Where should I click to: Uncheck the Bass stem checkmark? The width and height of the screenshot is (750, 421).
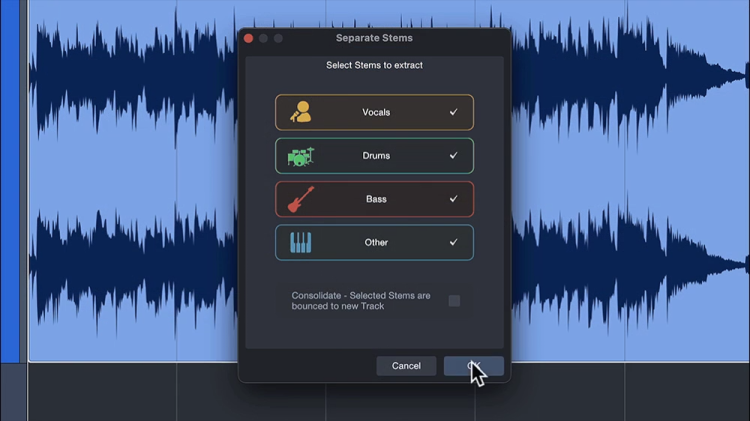[x=453, y=199]
